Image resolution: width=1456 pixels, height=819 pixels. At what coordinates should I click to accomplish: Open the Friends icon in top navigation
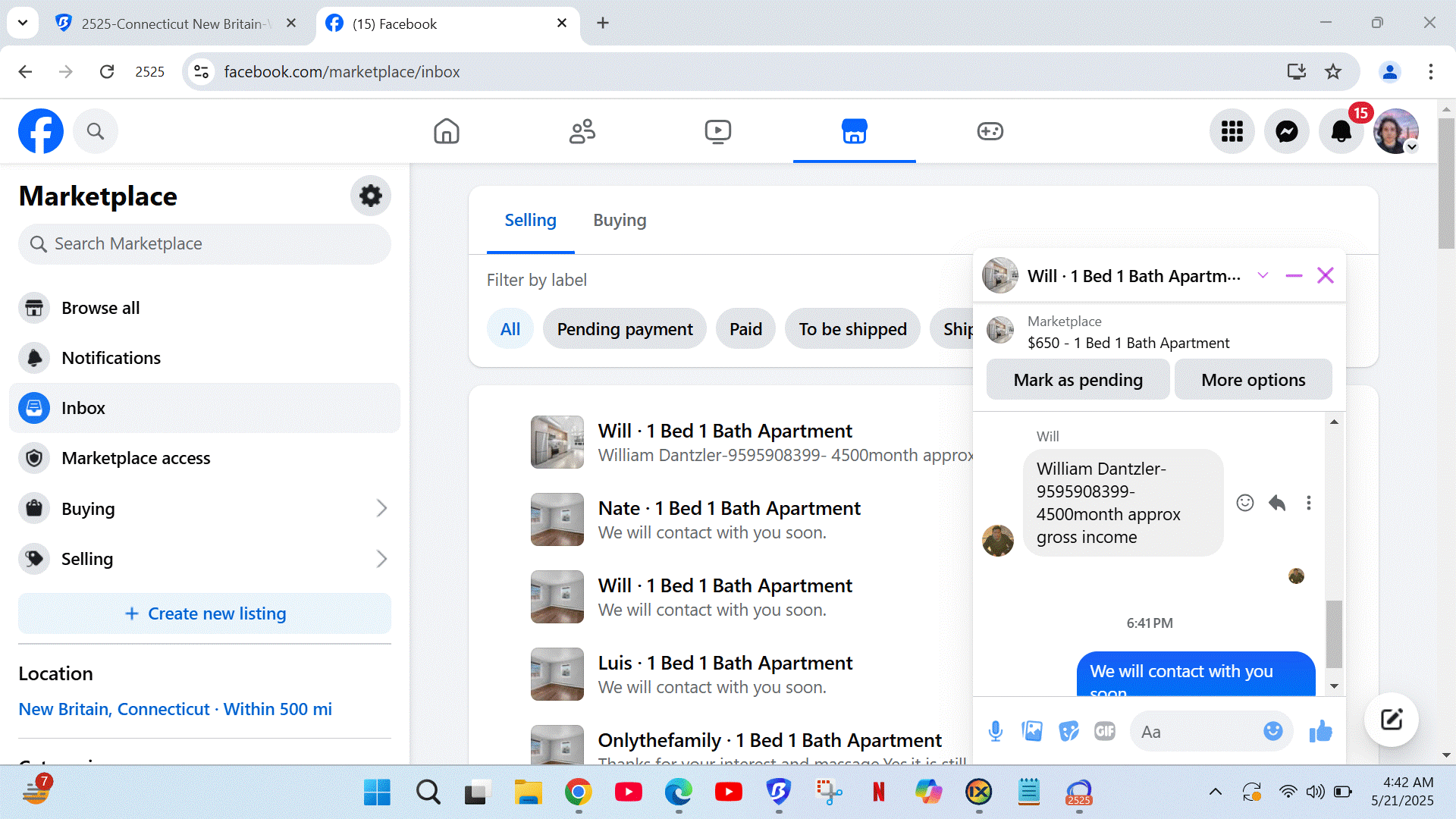click(582, 131)
